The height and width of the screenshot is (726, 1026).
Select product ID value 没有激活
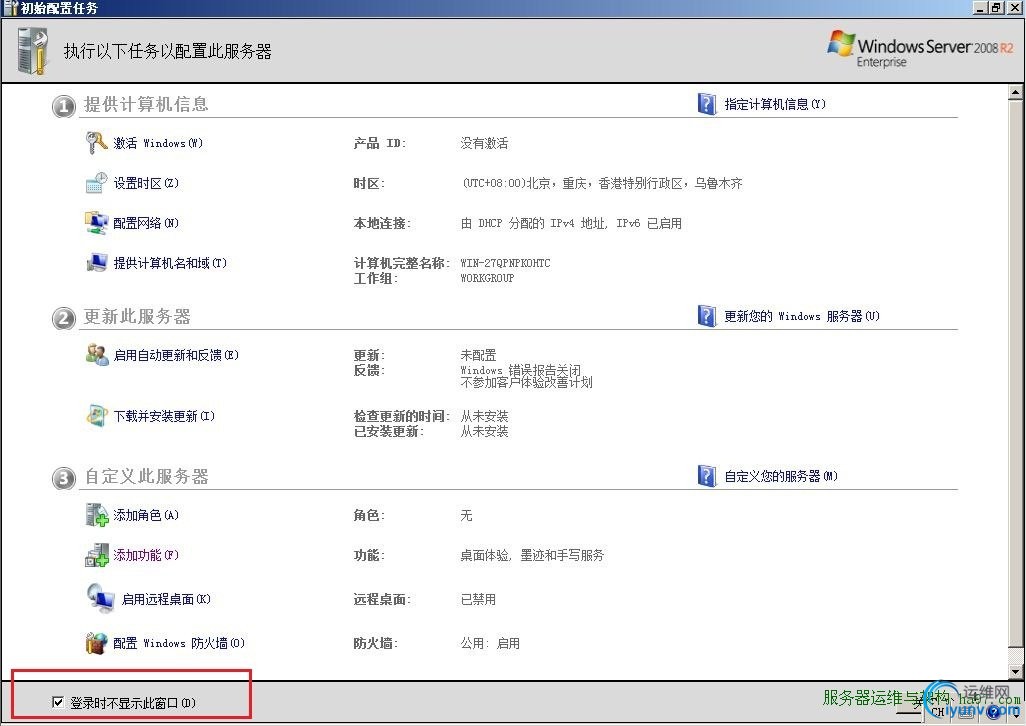(x=484, y=143)
